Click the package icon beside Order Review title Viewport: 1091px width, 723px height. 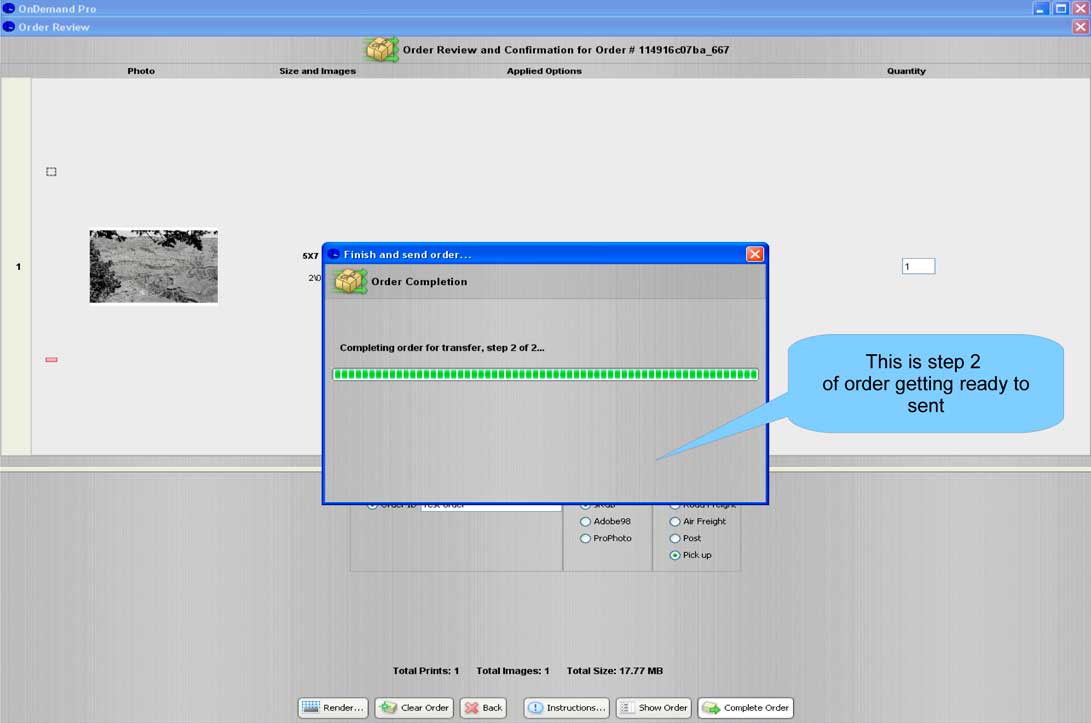tap(381, 49)
